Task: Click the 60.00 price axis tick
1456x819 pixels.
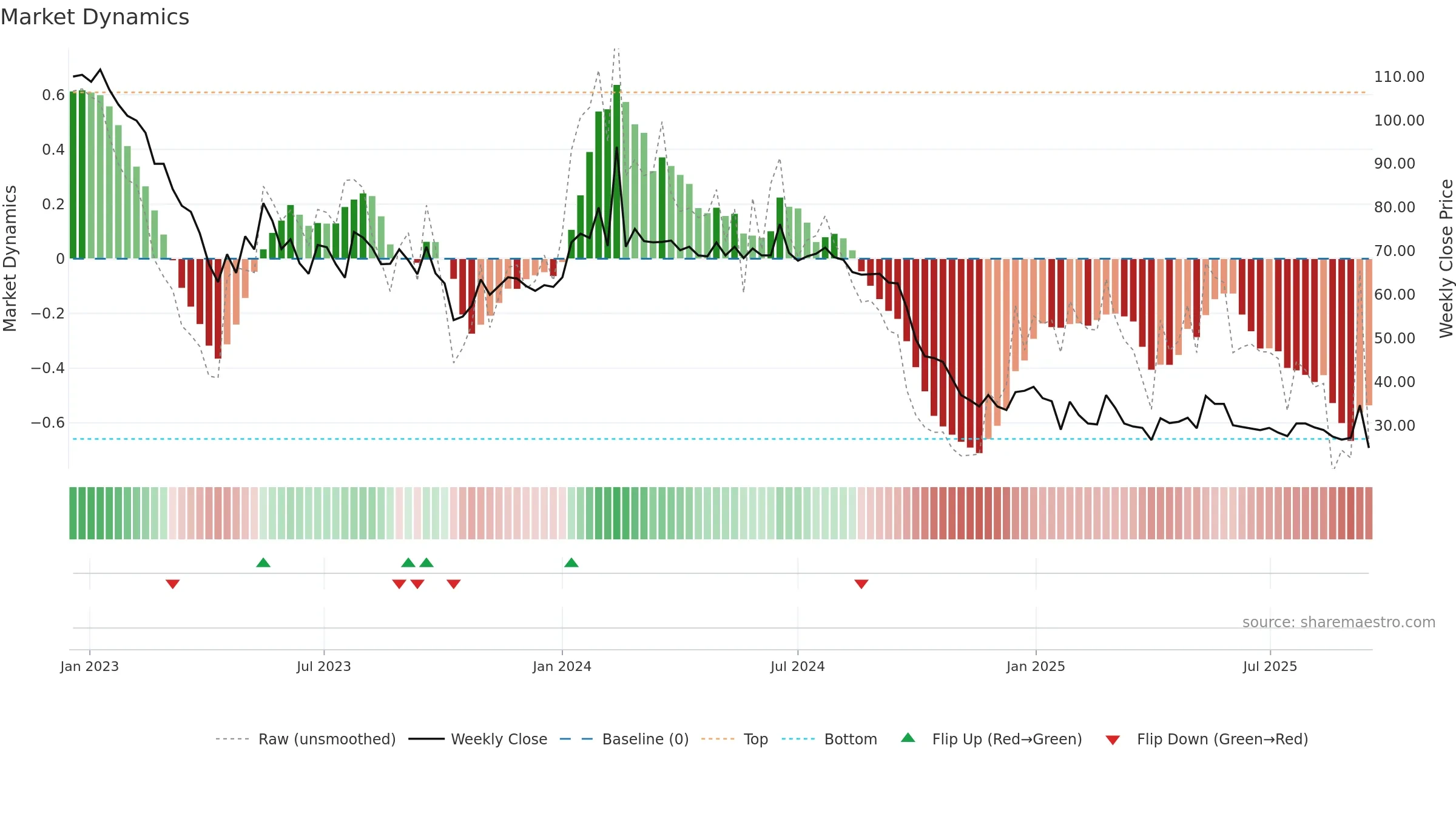Action: 1395,295
